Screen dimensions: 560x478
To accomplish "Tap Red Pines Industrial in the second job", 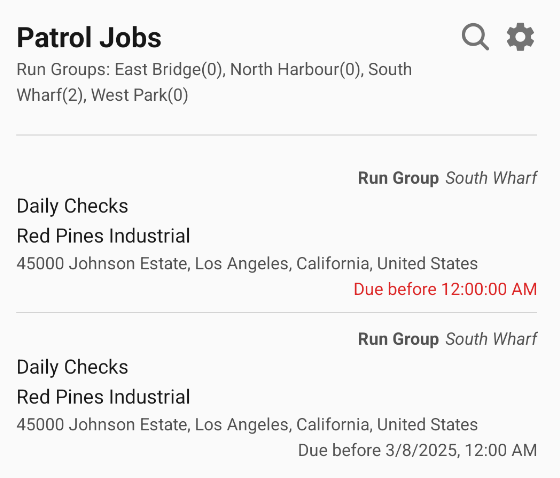I will click(104, 397).
